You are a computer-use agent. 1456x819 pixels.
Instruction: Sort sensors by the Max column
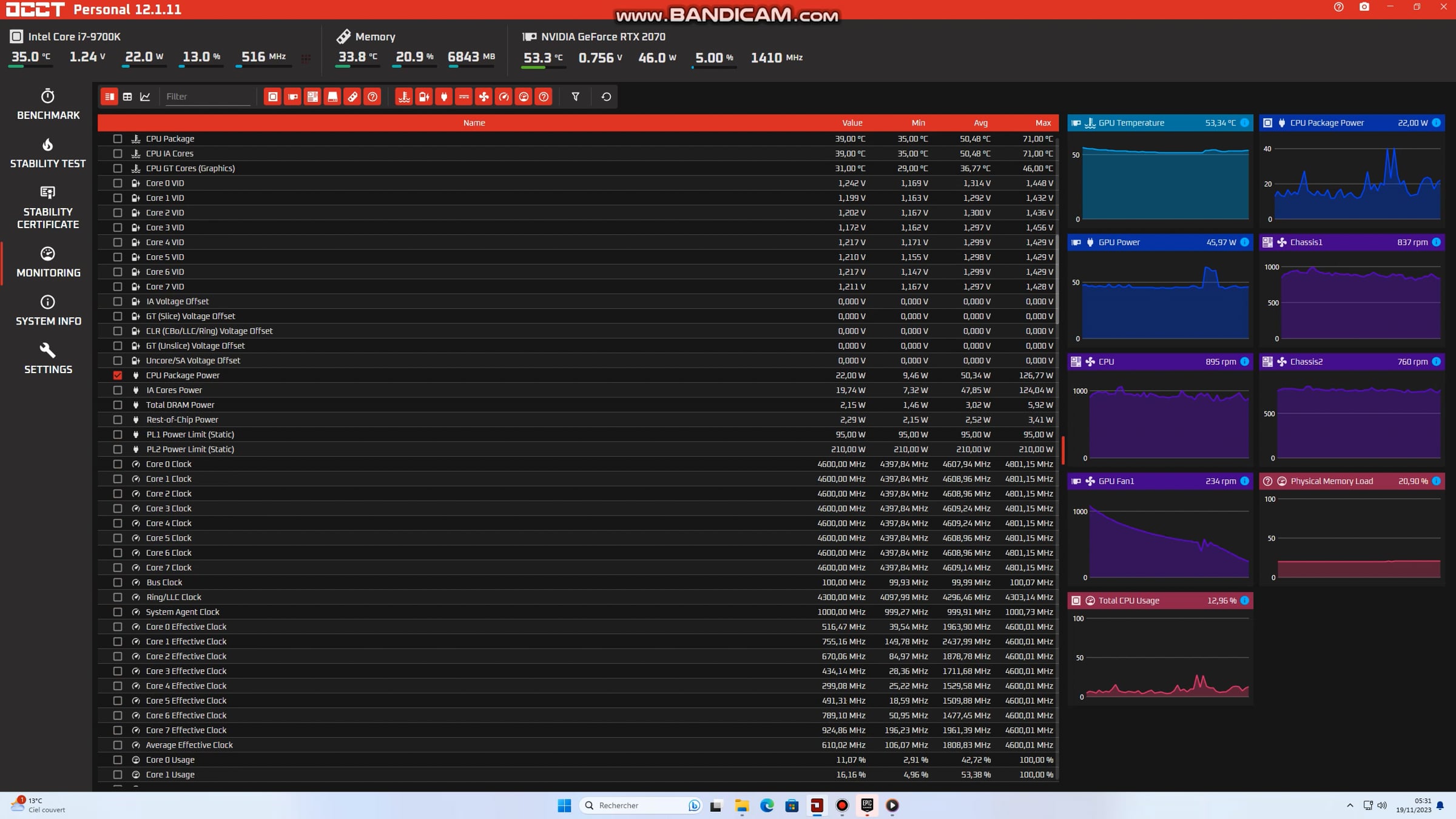pyautogui.click(x=1043, y=123)
